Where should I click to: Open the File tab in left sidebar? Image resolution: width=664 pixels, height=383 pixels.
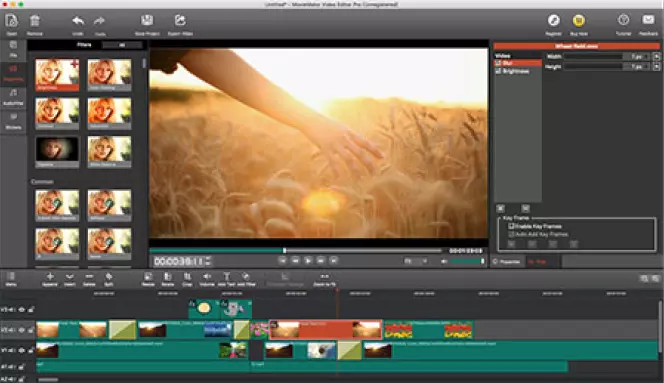[14, 49]
